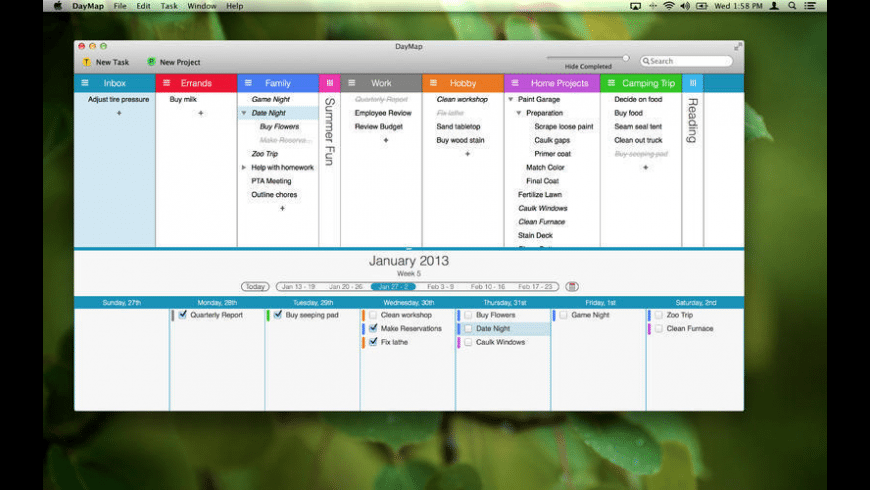Open the Work column list icon
870x490 pixels.
[x=351, y=83]
